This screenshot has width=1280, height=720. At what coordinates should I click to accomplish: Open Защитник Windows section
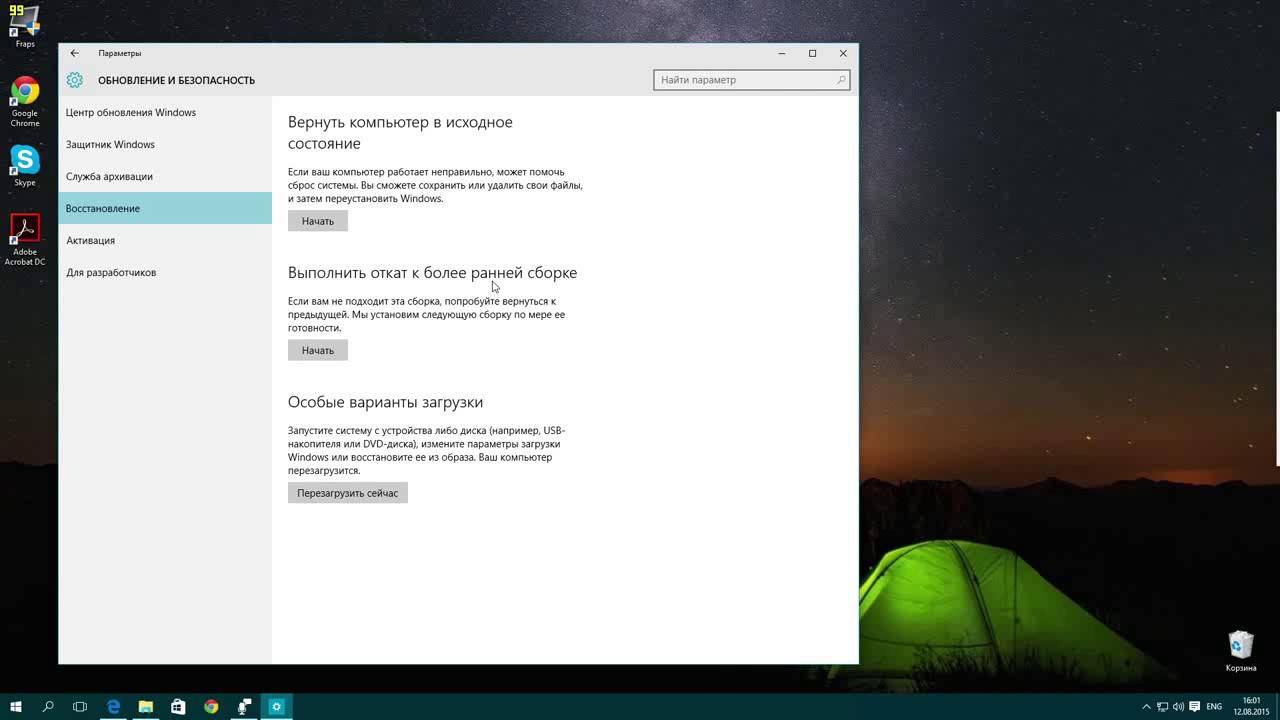pyautogui.click(x=165, y=144)
